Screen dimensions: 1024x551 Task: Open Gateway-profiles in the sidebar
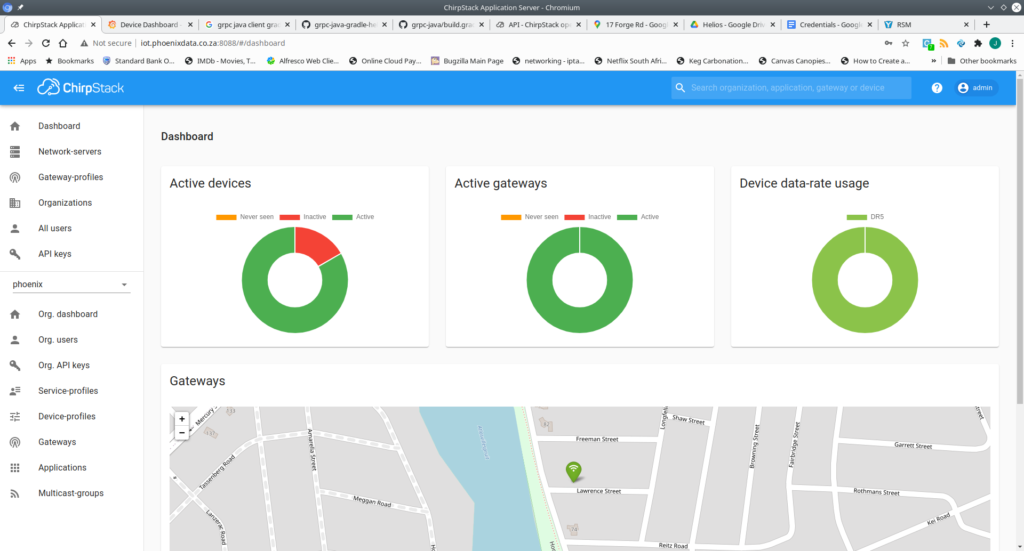tap(72, 177)
